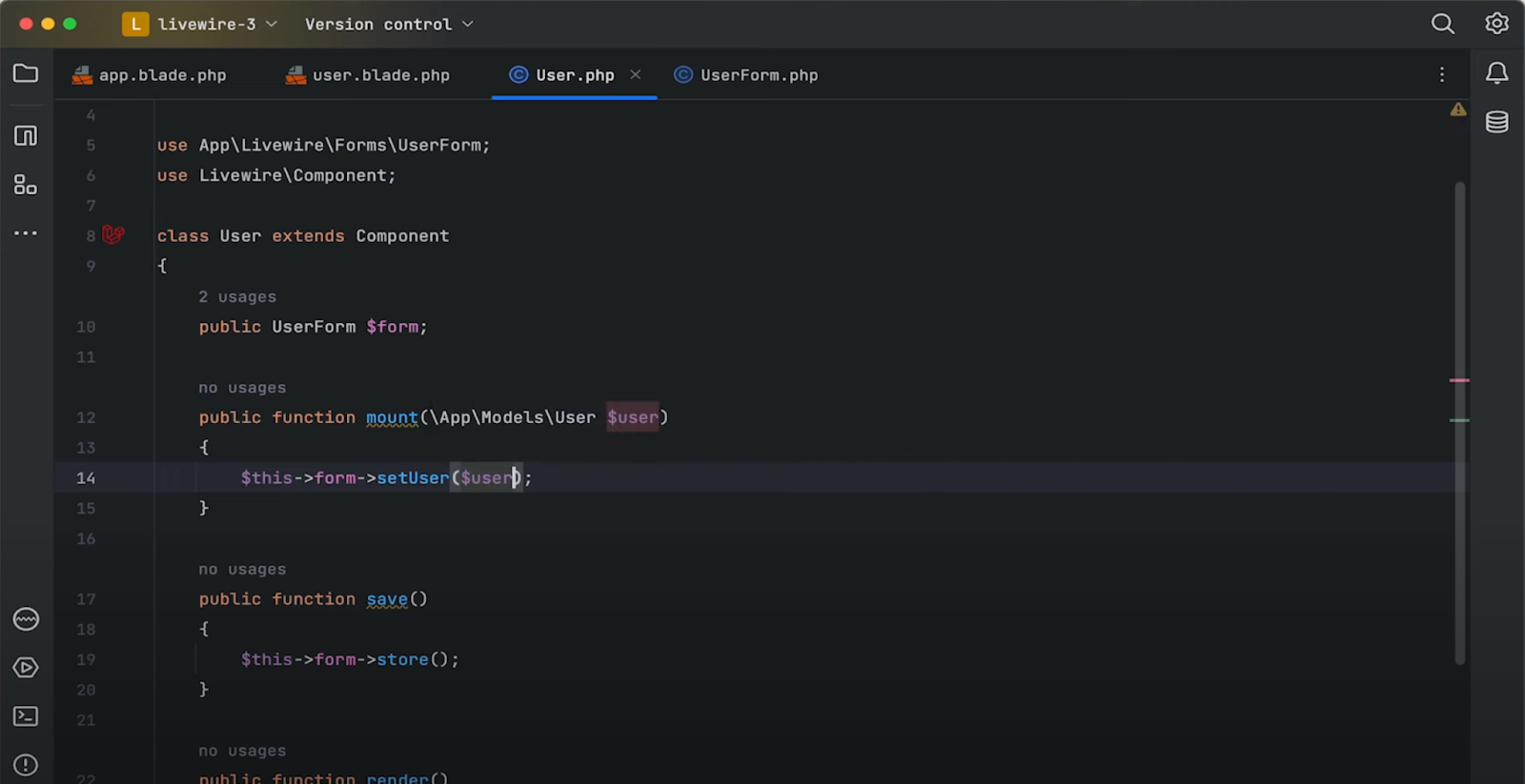Open the Terminal tool window
The width and height of the screenshot is (1525, 784).
tap(26, 716)
